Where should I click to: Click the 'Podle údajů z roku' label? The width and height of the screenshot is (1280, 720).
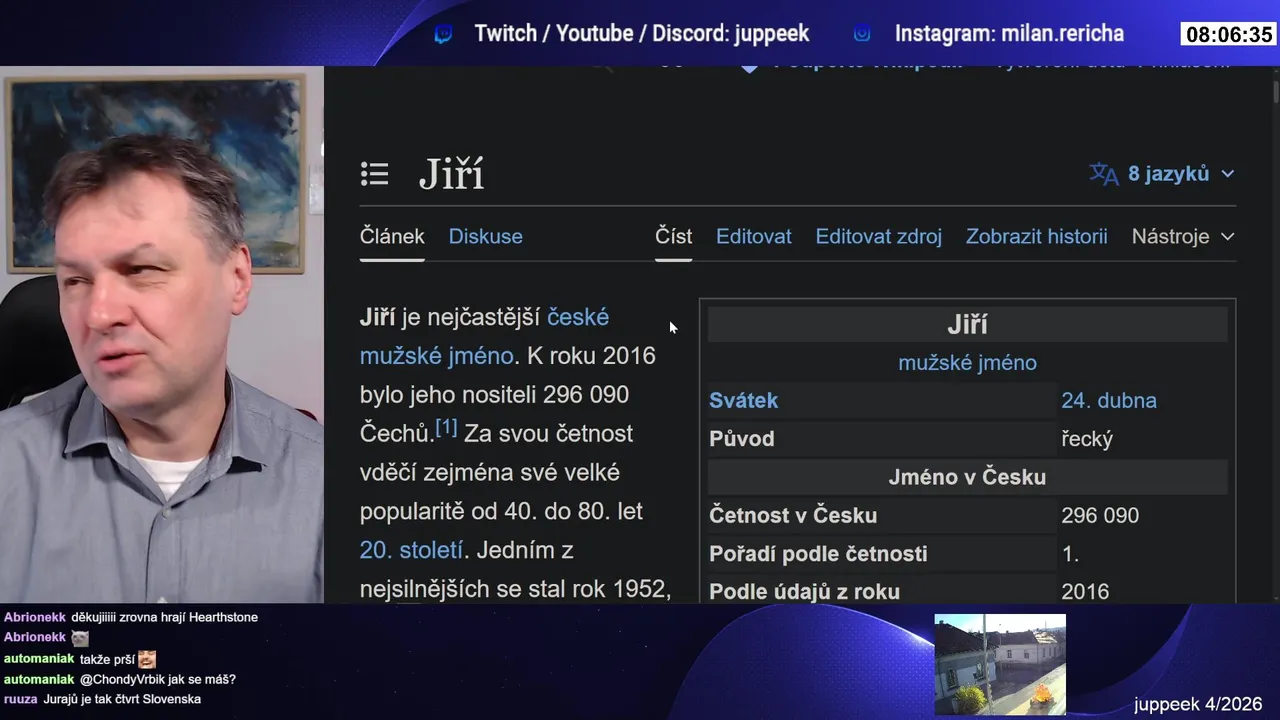click(804, 592)
